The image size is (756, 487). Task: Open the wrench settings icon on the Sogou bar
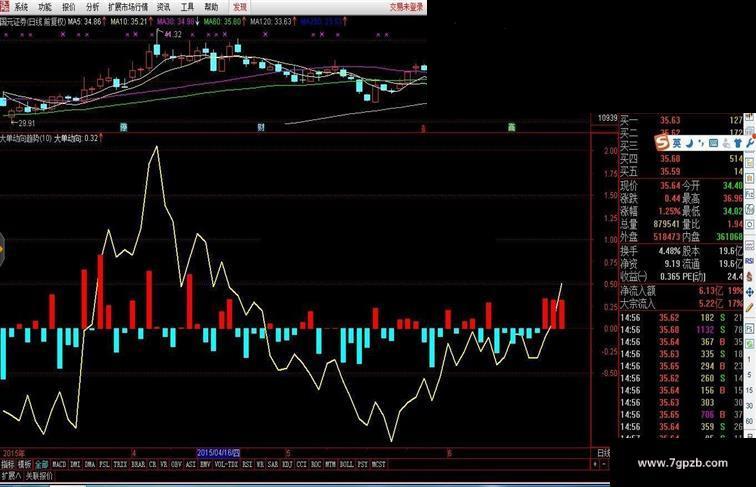point(750,143)
